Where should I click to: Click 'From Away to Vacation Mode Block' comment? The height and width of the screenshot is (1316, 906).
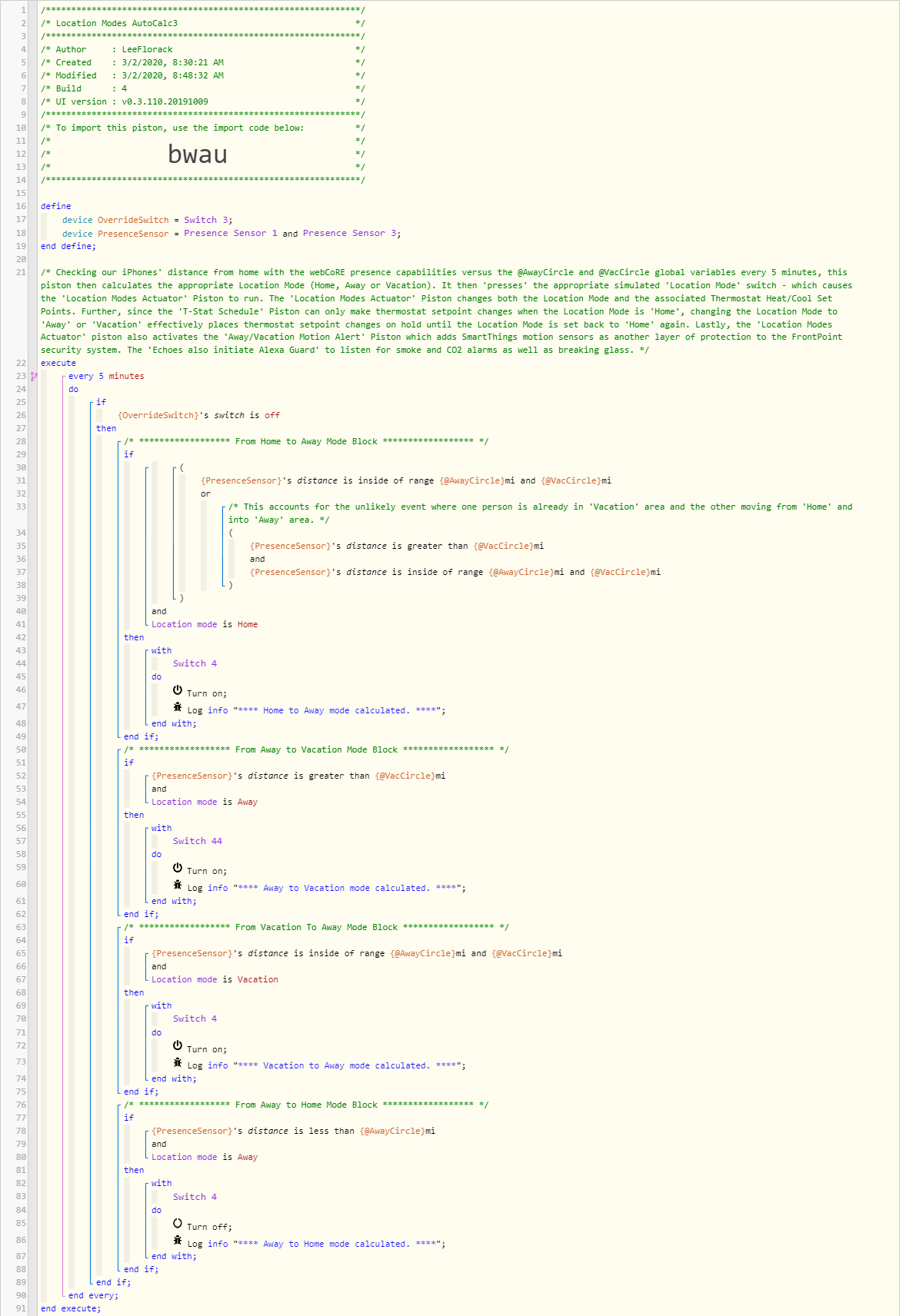tap(316, 749)
